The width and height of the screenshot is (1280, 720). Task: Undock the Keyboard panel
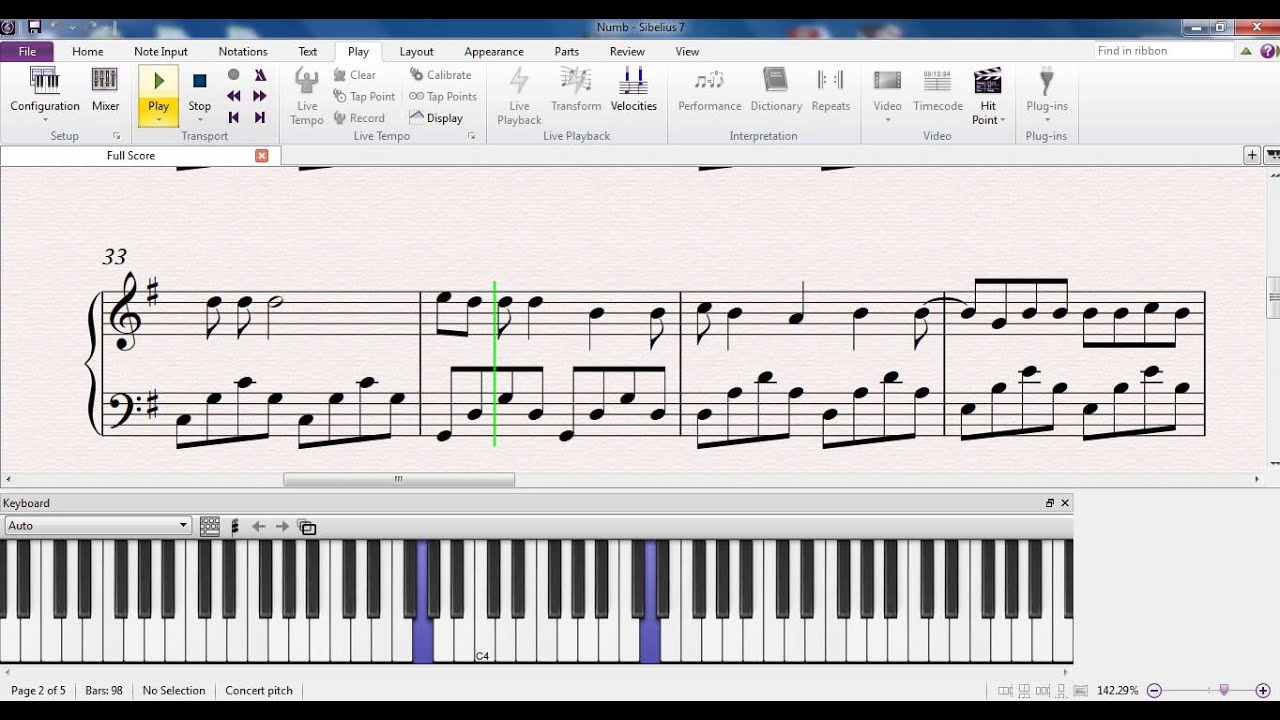(1050, 503)
